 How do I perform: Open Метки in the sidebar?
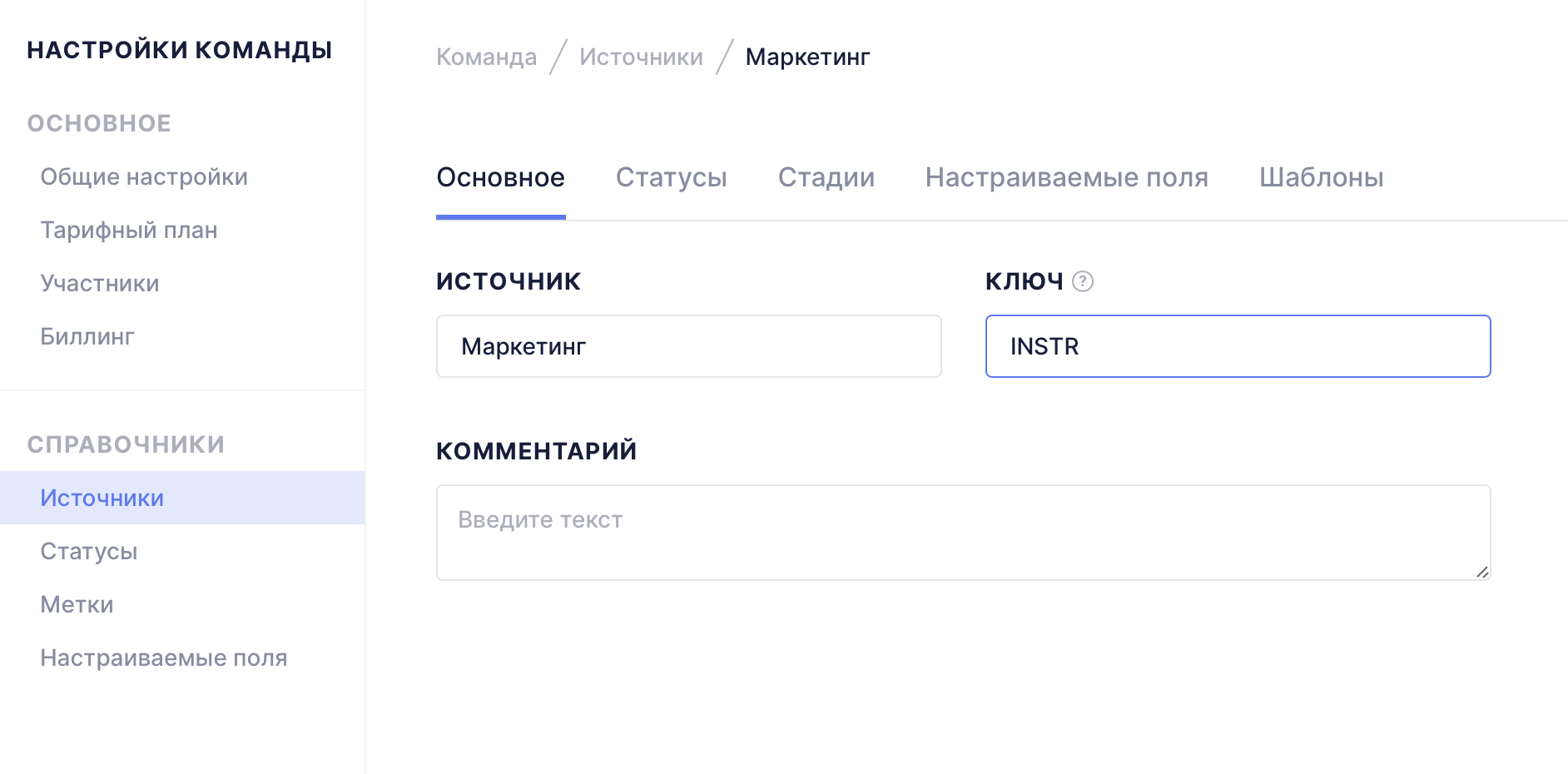77,604
